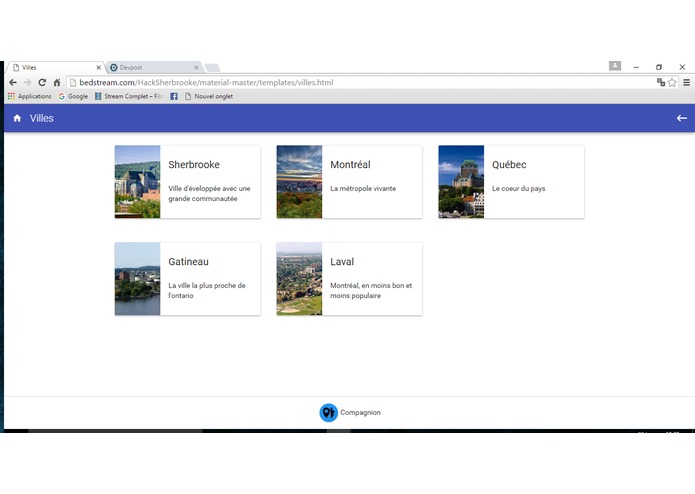
Task: Click 'Ville d'éveloppée avec une grande communautée' text
Action: pyautogui.click(x=209, y=194)
